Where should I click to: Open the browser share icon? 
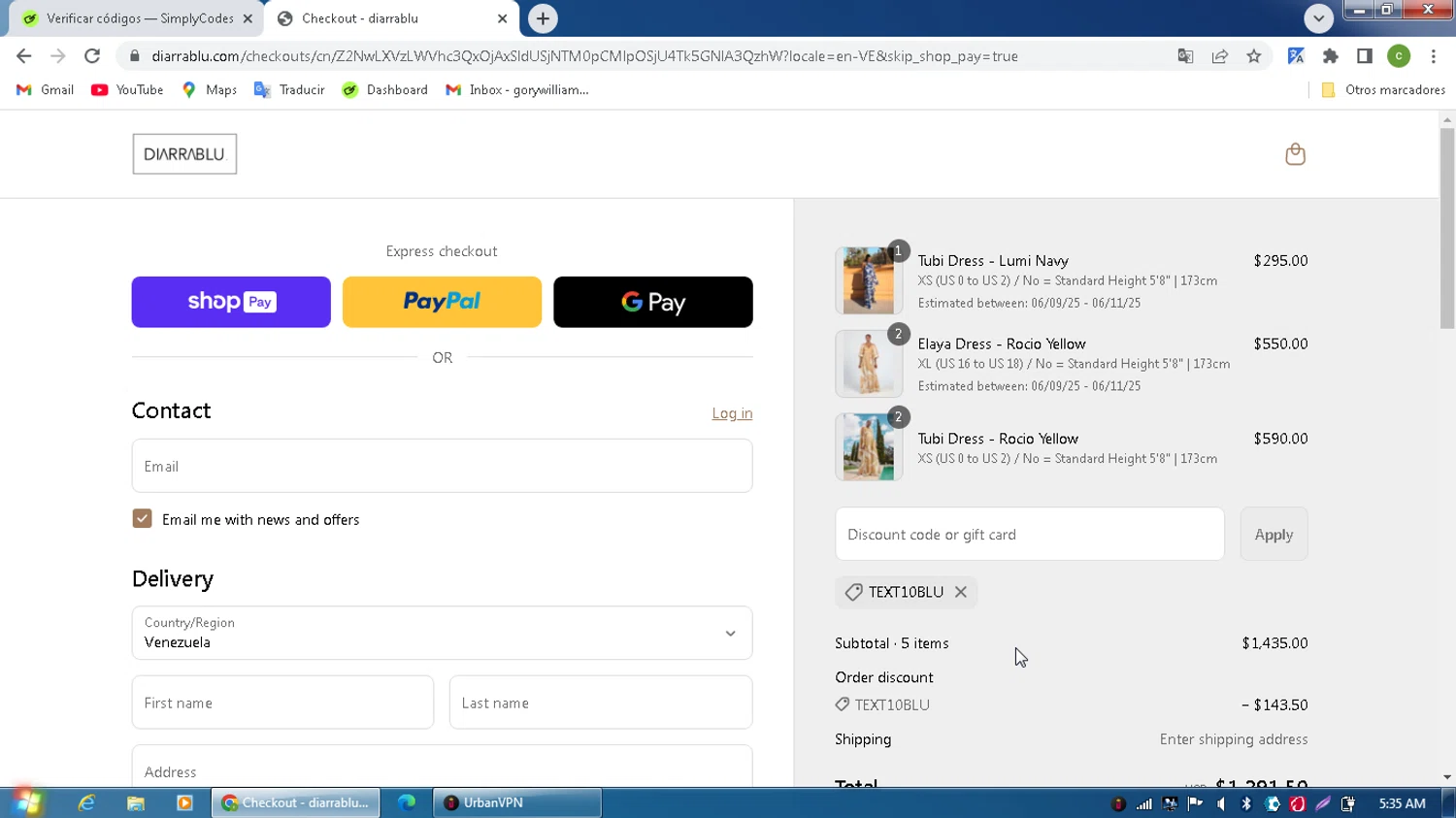(x=1220, y=56)
